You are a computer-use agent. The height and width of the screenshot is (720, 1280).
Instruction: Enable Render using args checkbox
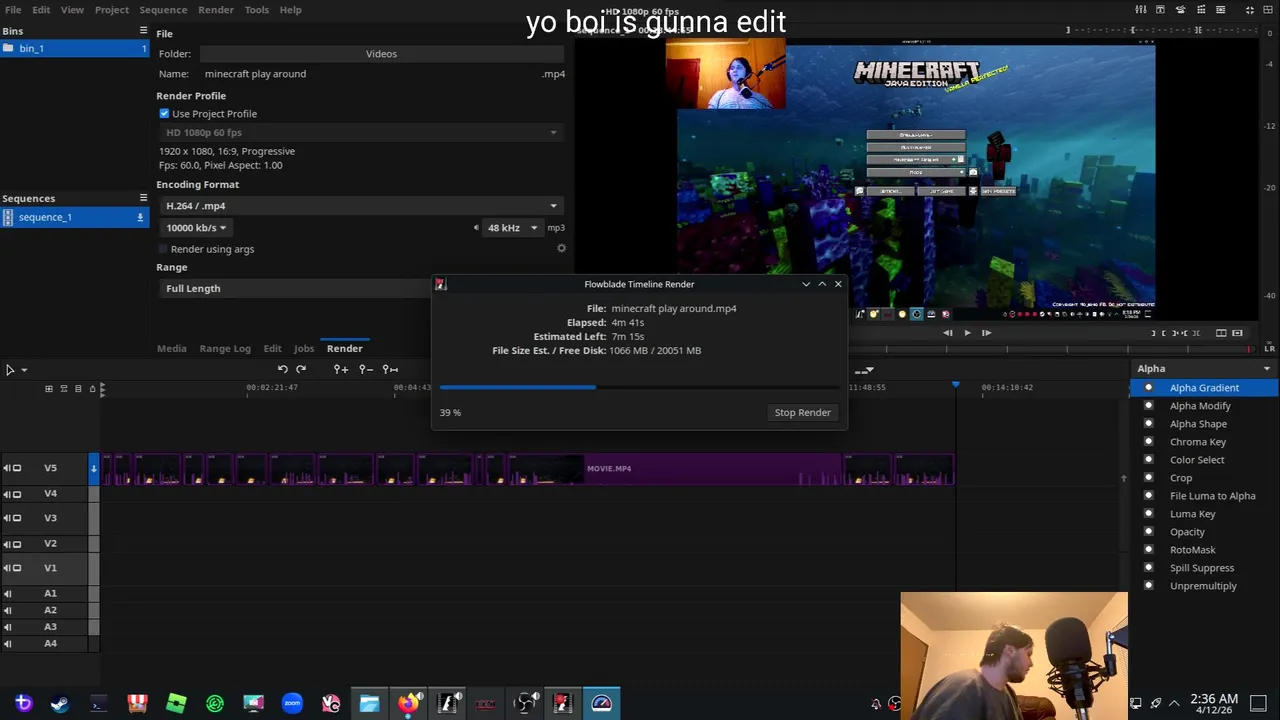163,249
